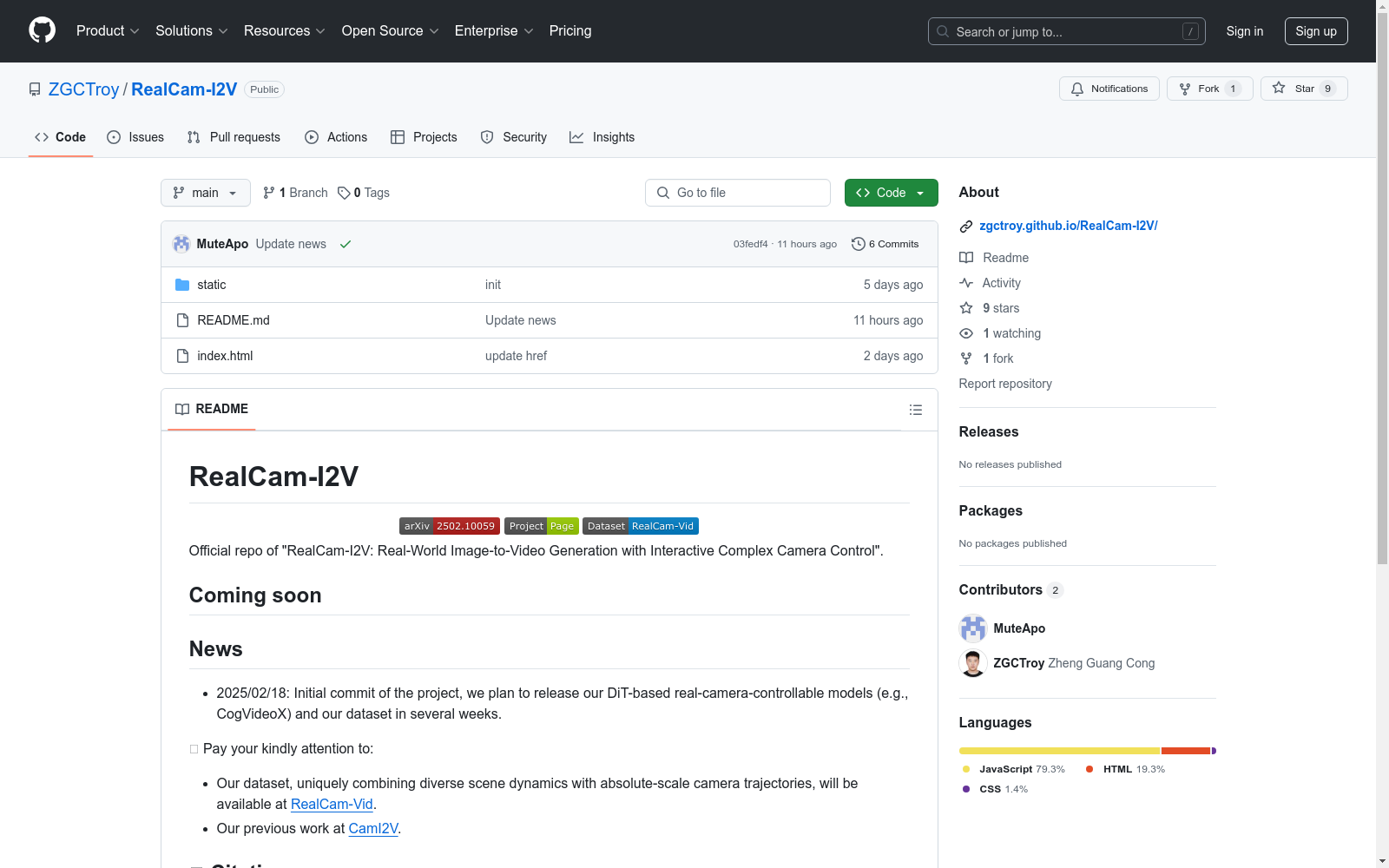This screenshot has height=868, width=1389.
Task: Click the Sign in link
Action: (1245, 31)
